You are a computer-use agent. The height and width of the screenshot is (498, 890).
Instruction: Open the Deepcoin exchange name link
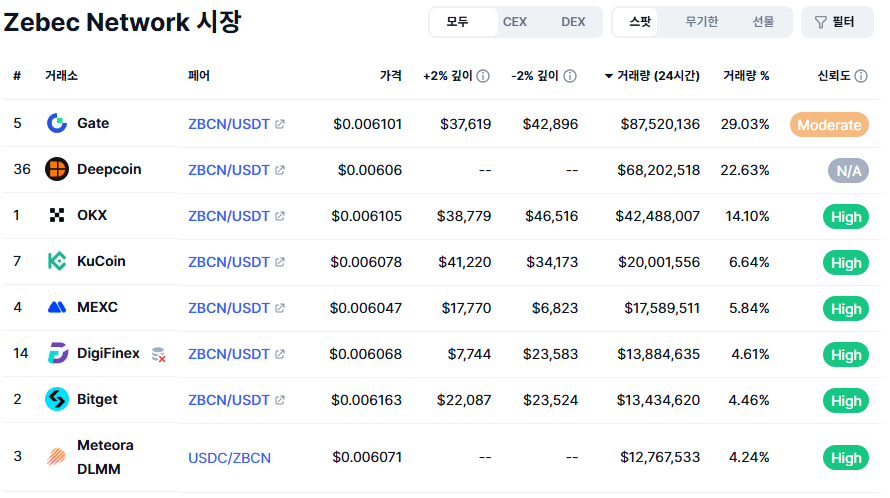(109, 169)
